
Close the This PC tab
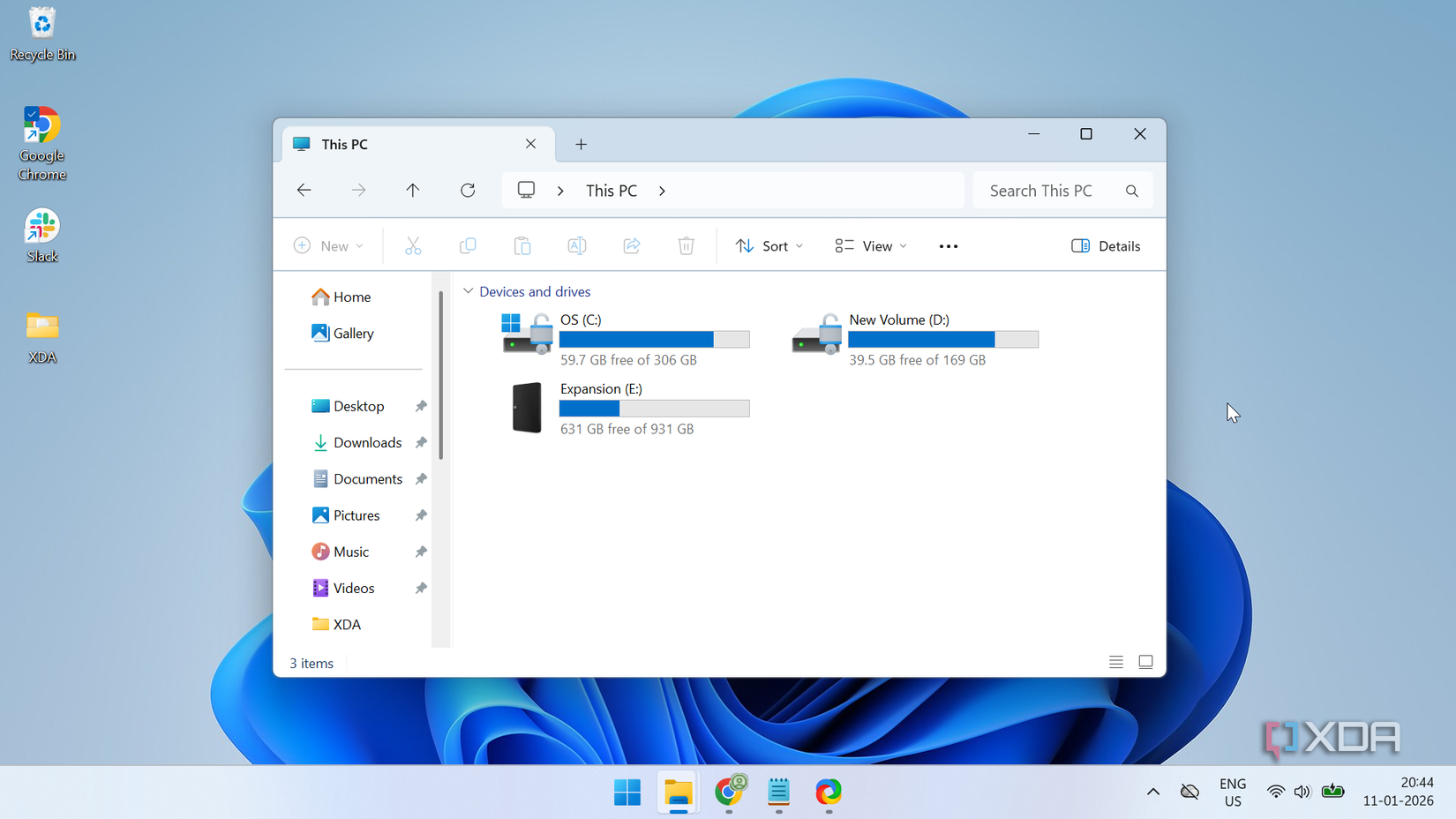530,144
